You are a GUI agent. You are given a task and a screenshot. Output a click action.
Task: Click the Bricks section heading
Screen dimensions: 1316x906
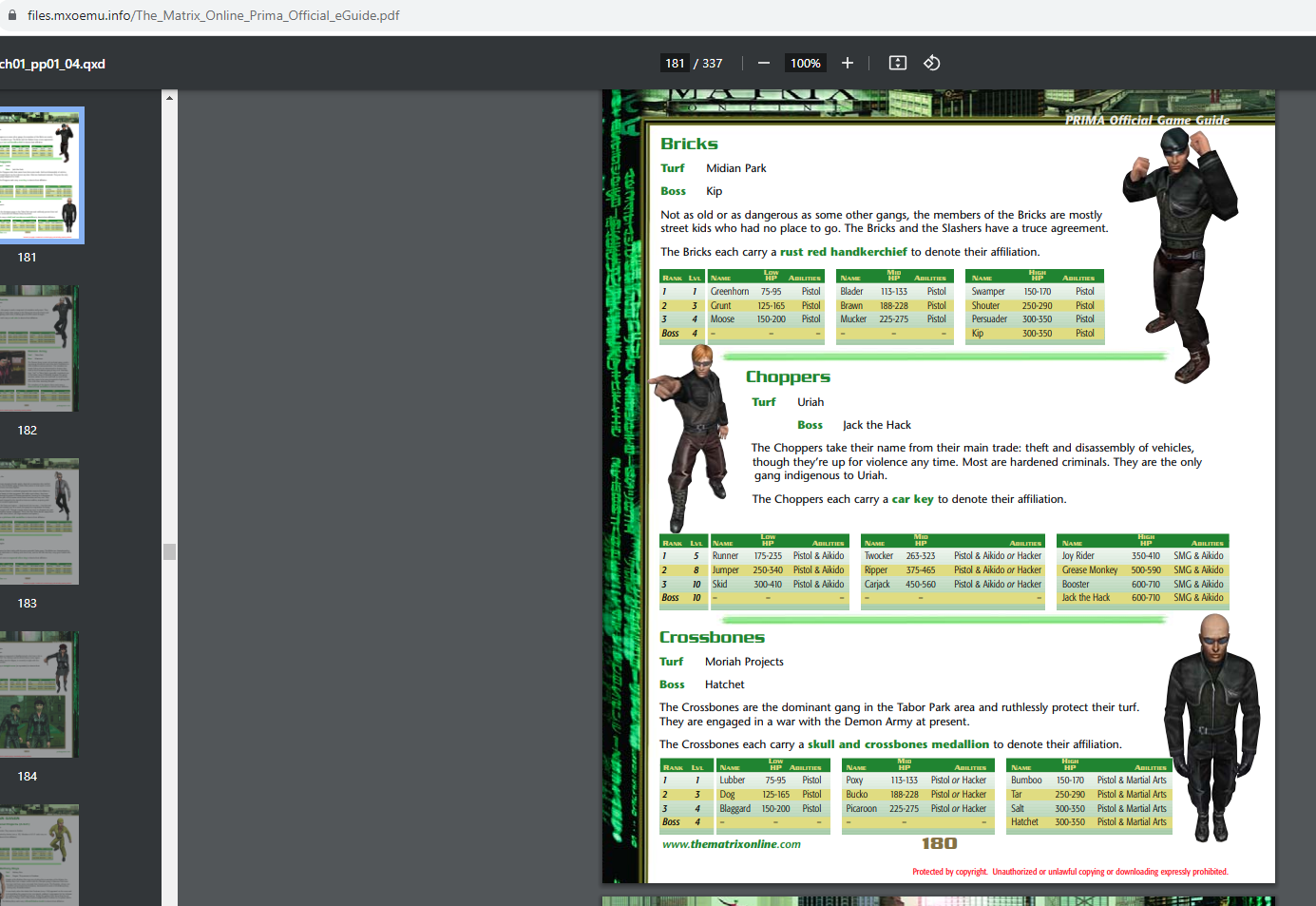(x=689, y=144)
